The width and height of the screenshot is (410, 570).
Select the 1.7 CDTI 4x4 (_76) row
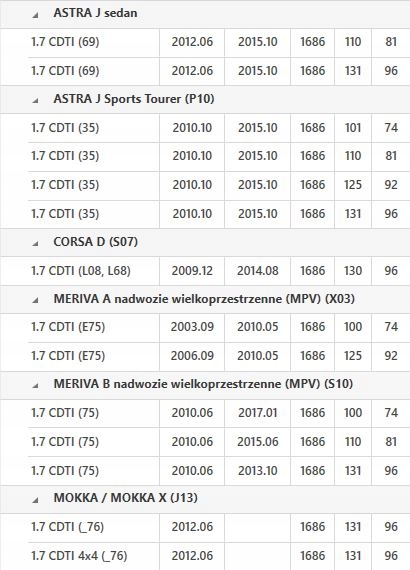(x=219, y=556)
